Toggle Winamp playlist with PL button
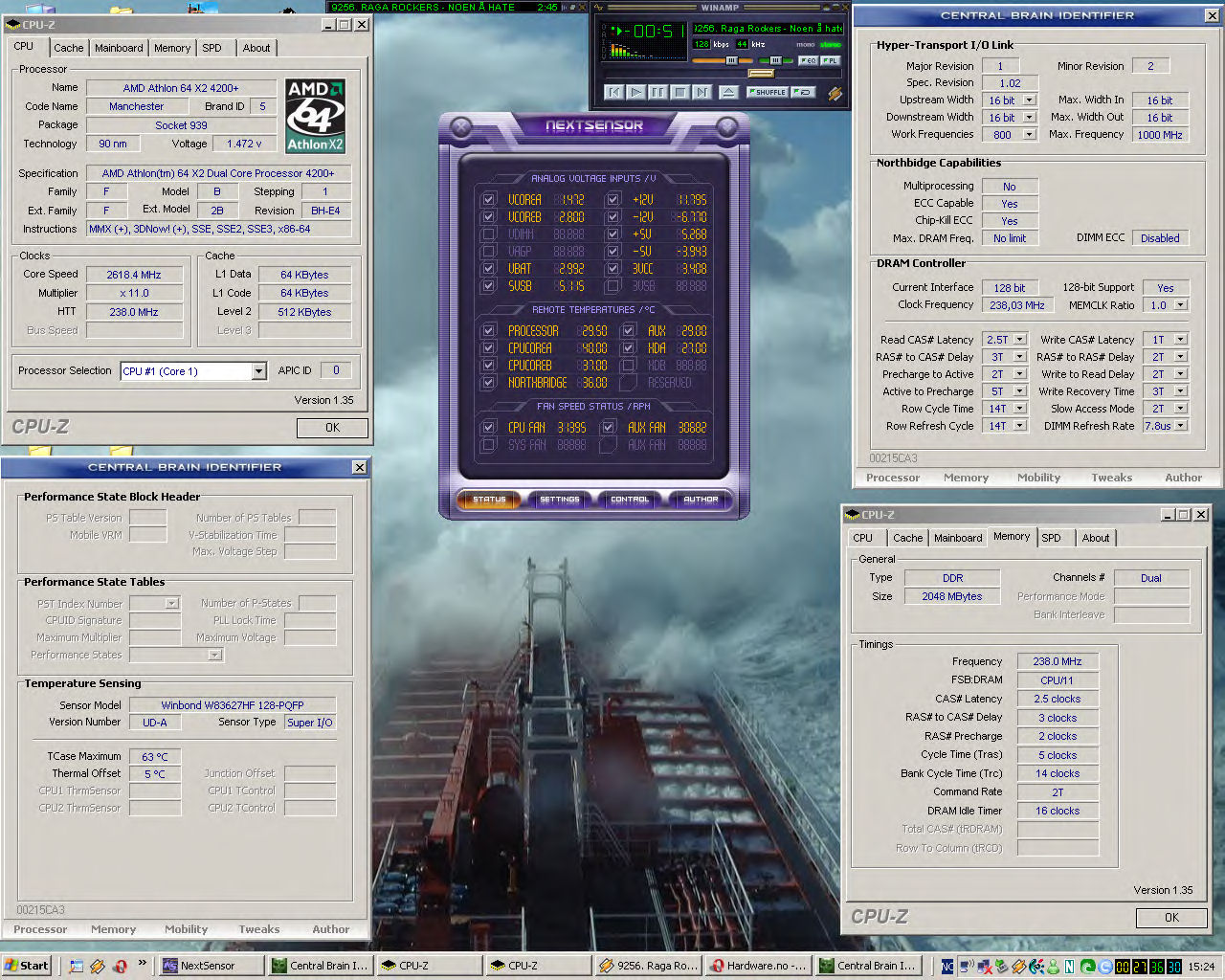The image size is (1225, 980). 831,60
